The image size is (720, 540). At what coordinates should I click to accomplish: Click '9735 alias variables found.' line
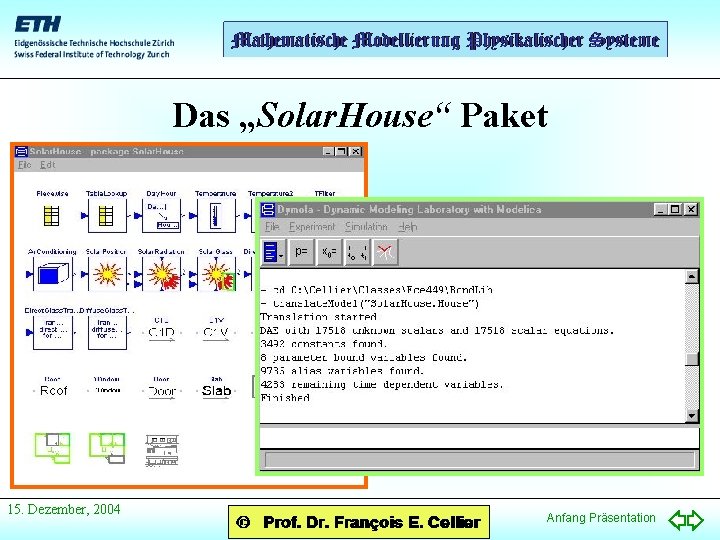coord(342,371)
